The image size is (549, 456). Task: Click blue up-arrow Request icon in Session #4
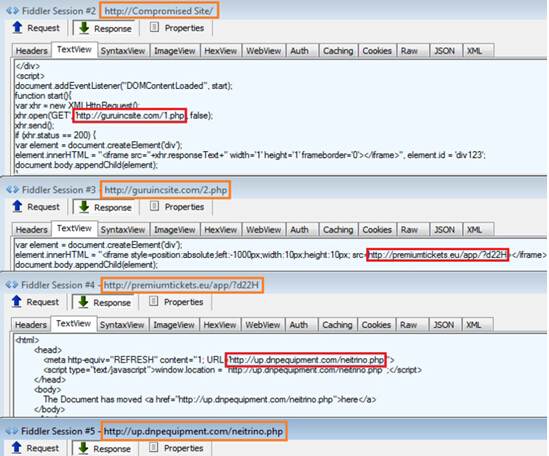(x=16, y=302)
